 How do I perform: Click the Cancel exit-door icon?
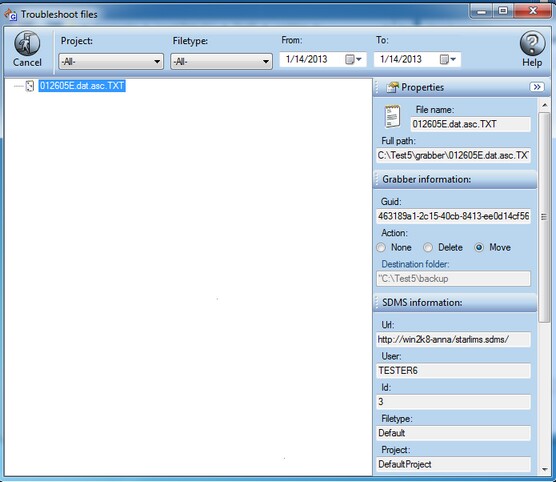point(27,43)
